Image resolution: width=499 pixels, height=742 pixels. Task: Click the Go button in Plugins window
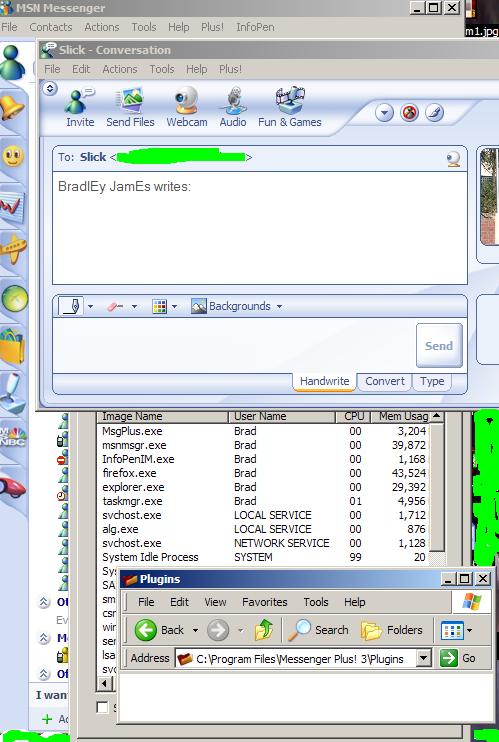click(458, 658)
